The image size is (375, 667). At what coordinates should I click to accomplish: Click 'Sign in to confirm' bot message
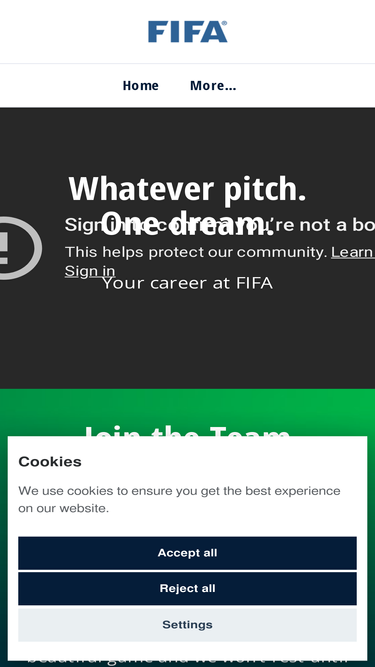pyautogui.click(x=220, y=225)
